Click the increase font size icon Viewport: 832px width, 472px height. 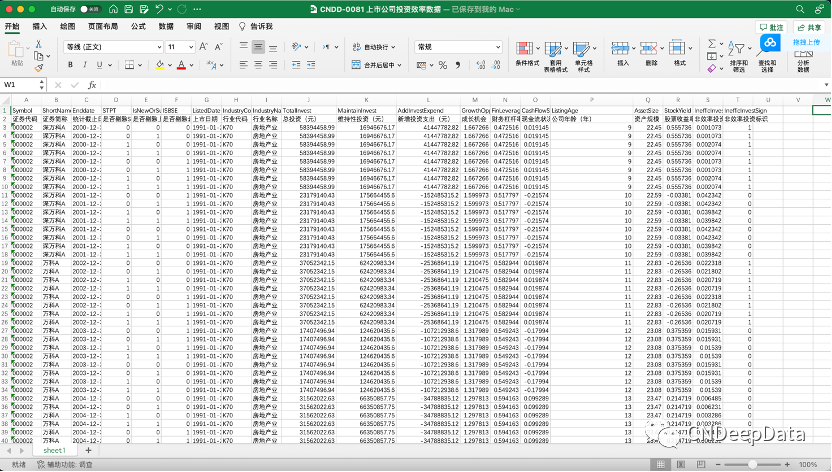[x=204, y=47]
